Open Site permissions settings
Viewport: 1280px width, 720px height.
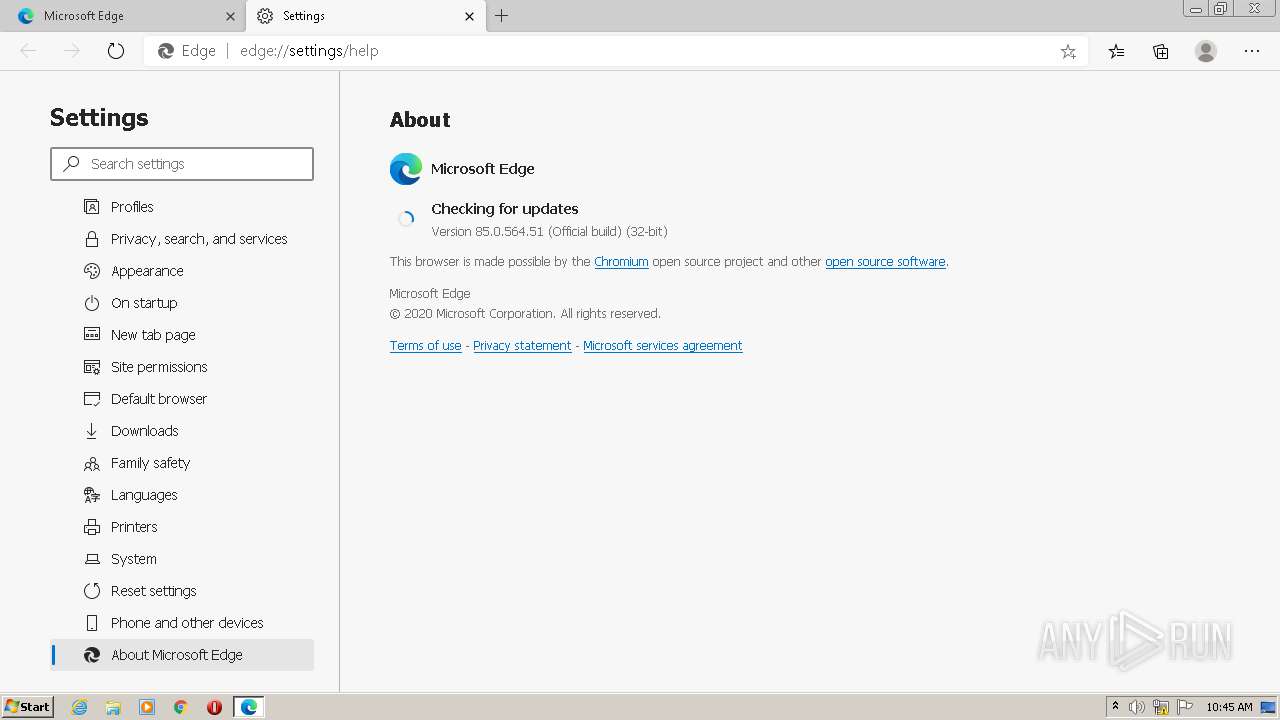click(182, 367)
